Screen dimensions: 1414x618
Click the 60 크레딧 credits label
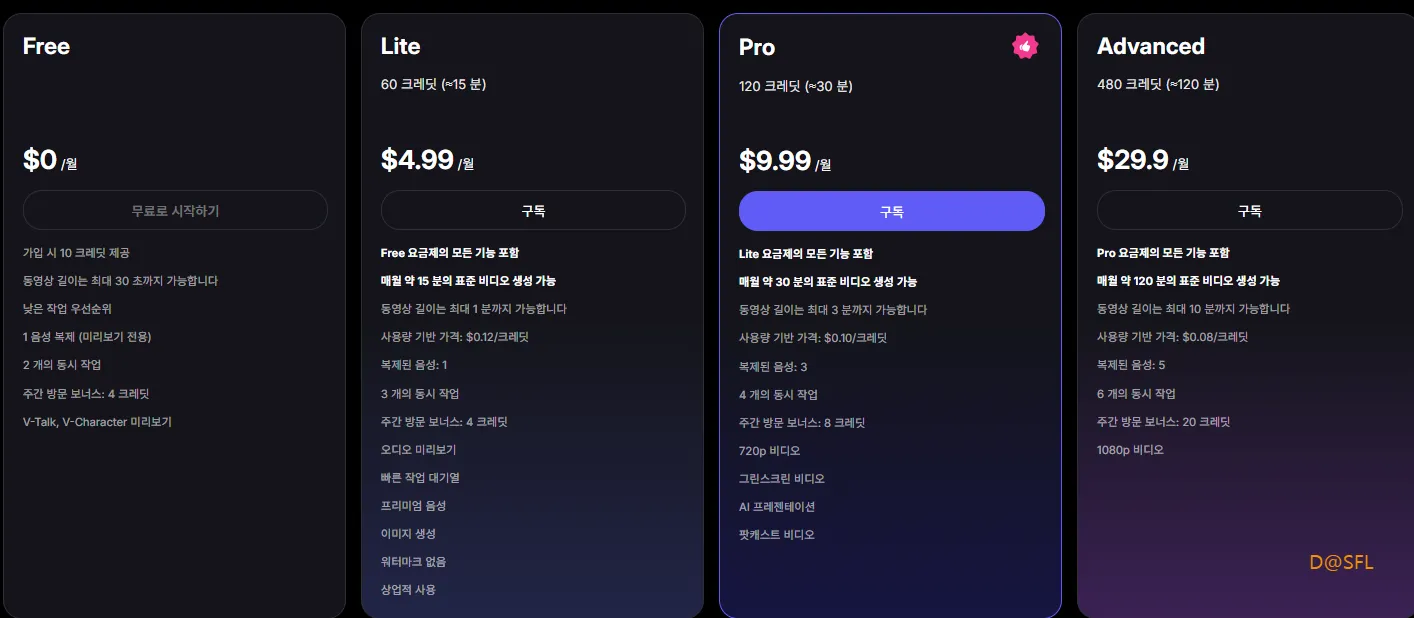434,85
